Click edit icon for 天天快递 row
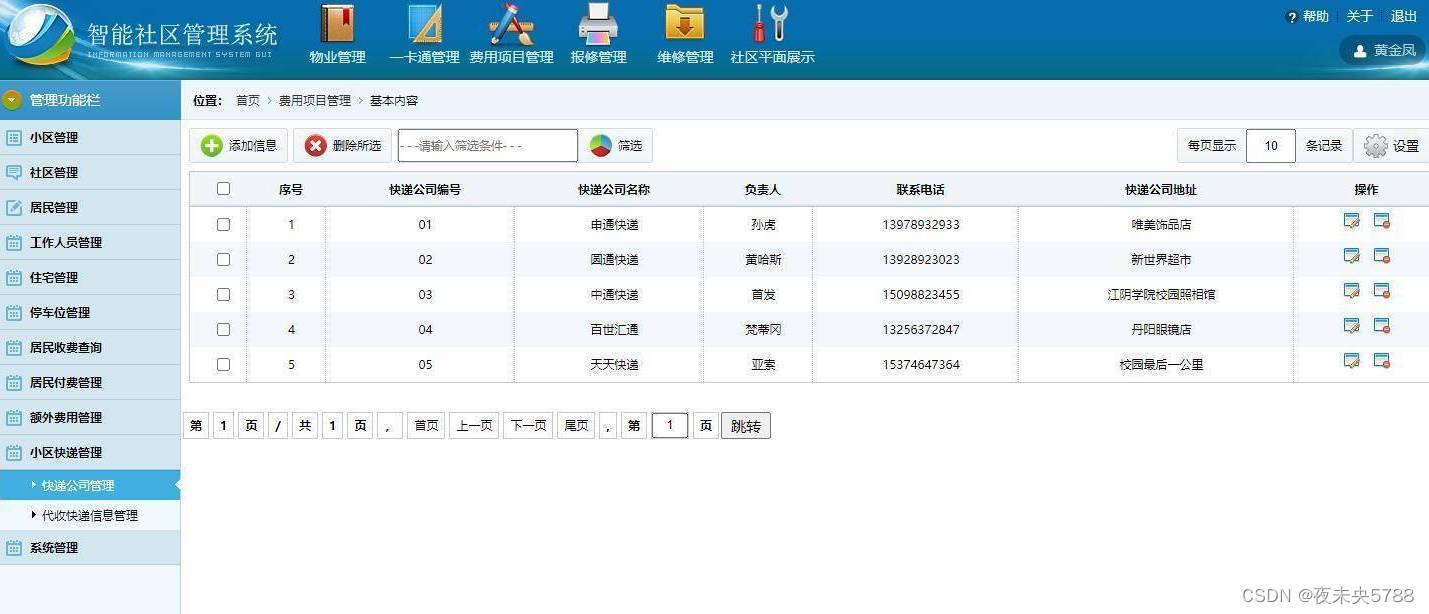 click(1351, 361)
